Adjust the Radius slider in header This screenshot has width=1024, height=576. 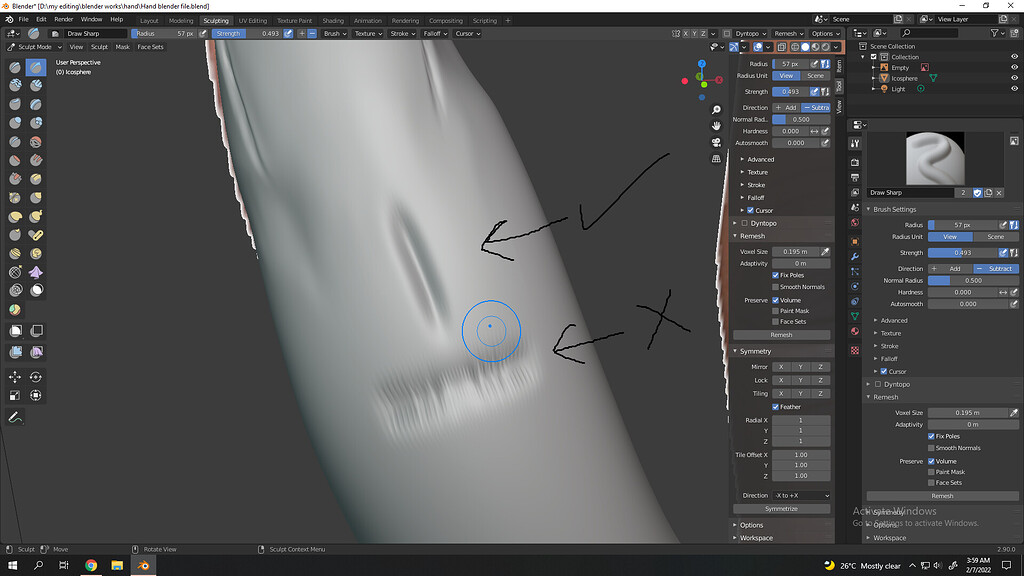pyautogui.click(x=164, y=33)
